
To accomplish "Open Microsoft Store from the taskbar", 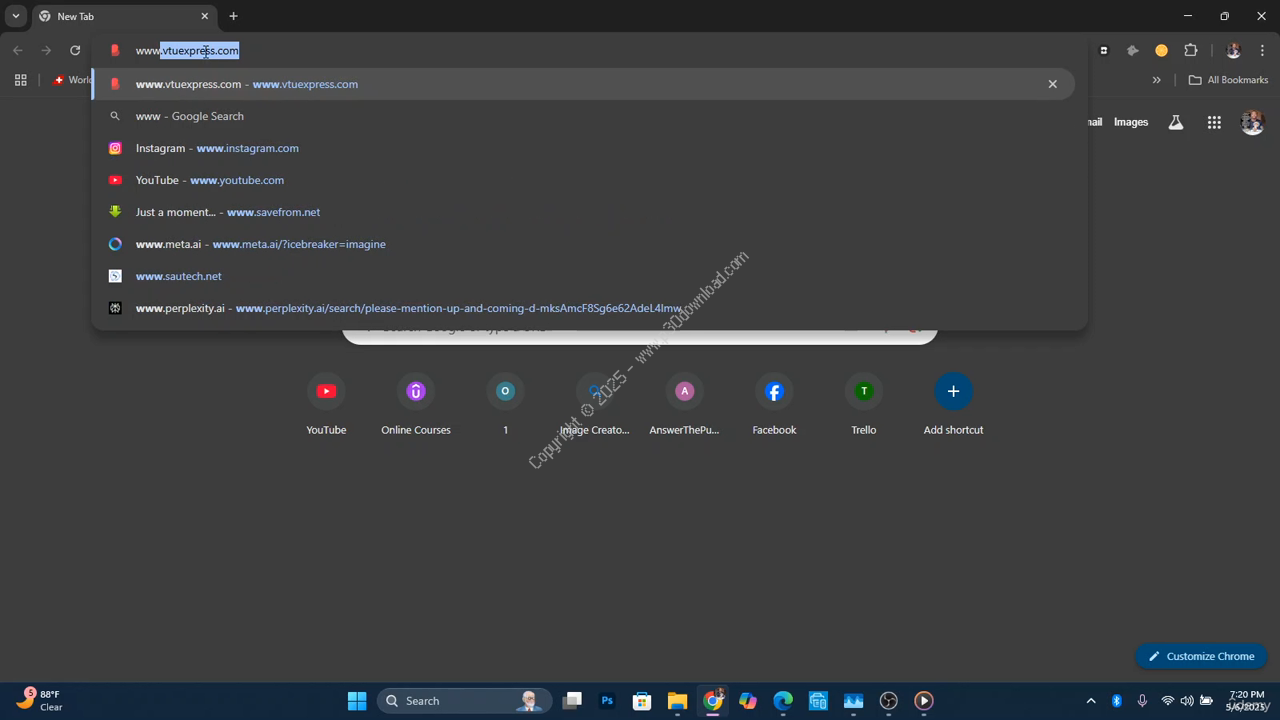I will pyautogui.click(x=642, y=701).
